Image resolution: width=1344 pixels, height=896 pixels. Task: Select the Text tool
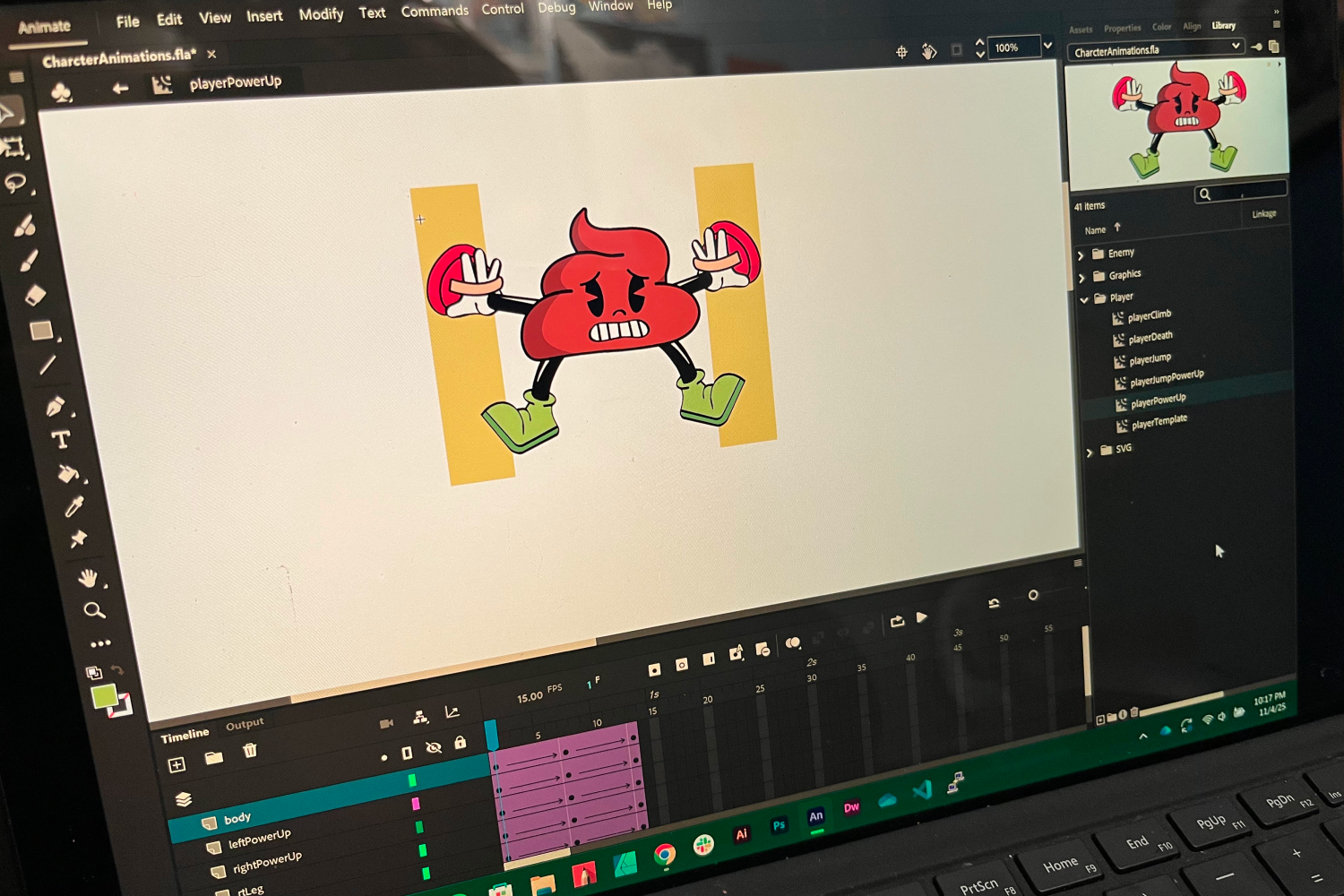click(61, 439)
